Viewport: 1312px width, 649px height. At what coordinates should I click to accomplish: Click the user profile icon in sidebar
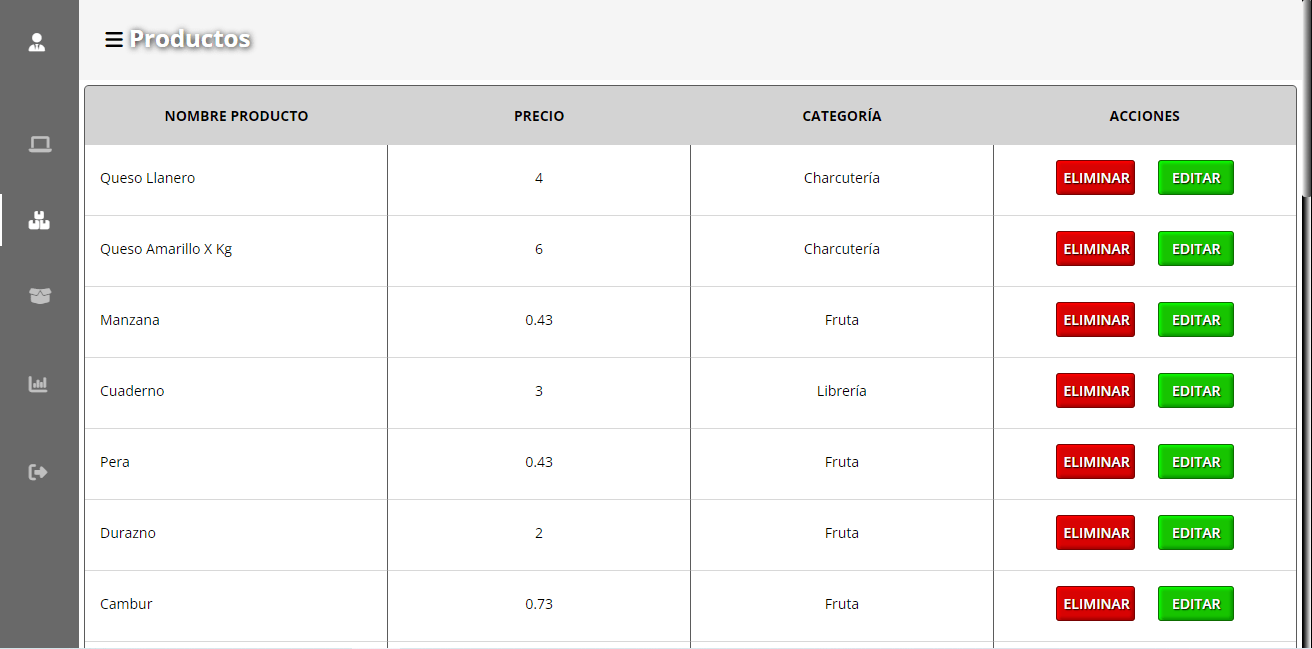[37, 42]
